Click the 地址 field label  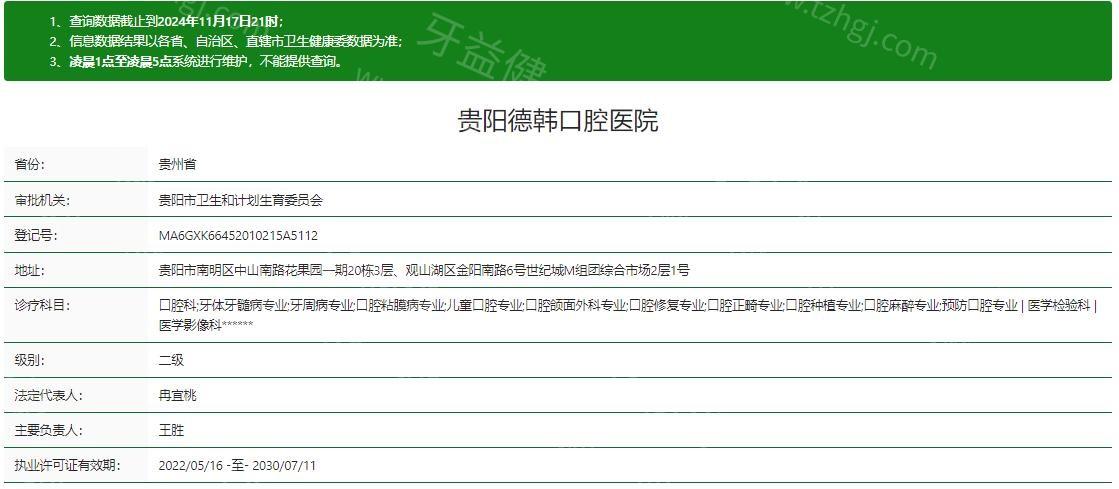[x=29, y=271]
